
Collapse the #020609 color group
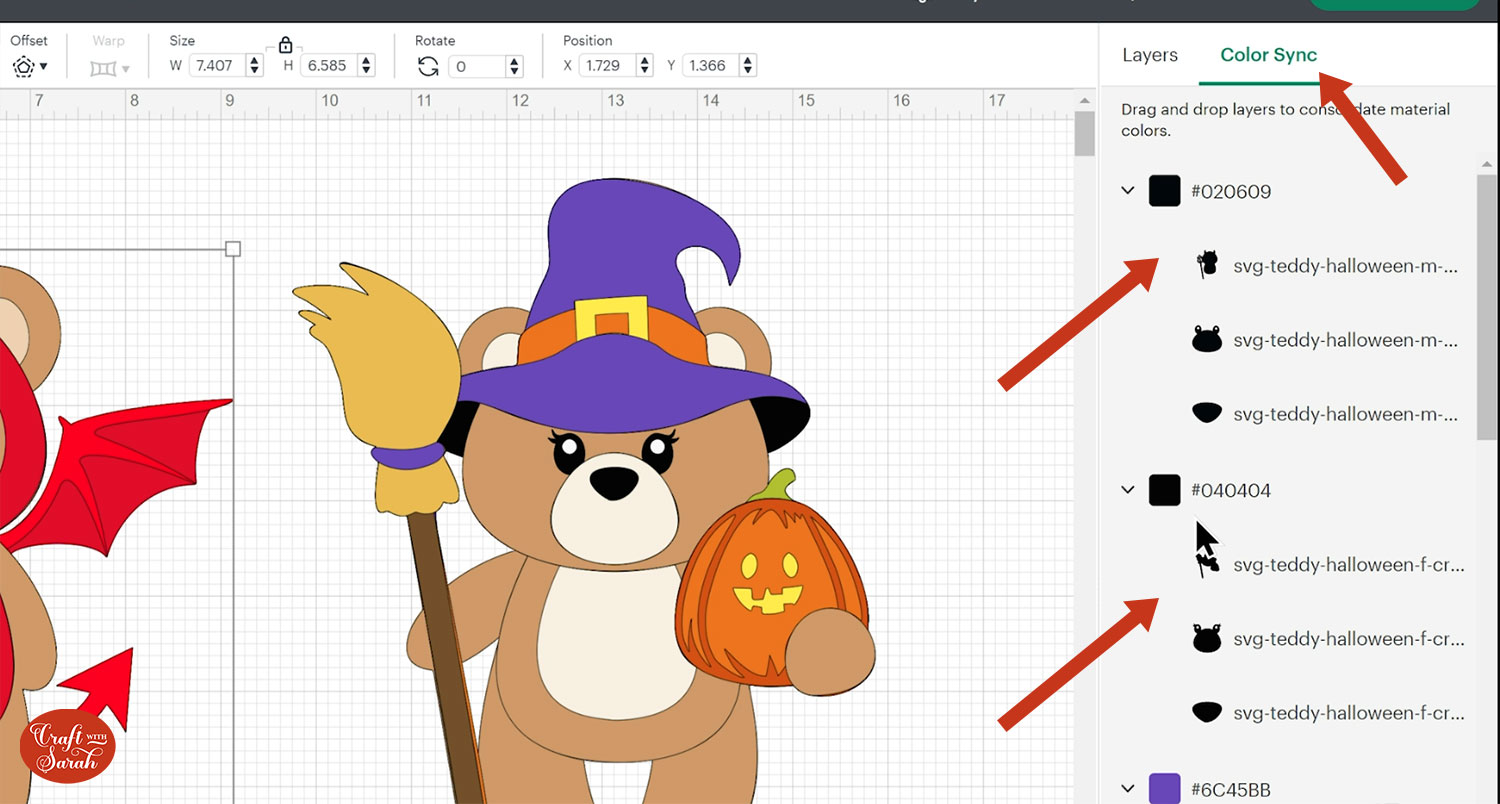(x=1128, y=190)
